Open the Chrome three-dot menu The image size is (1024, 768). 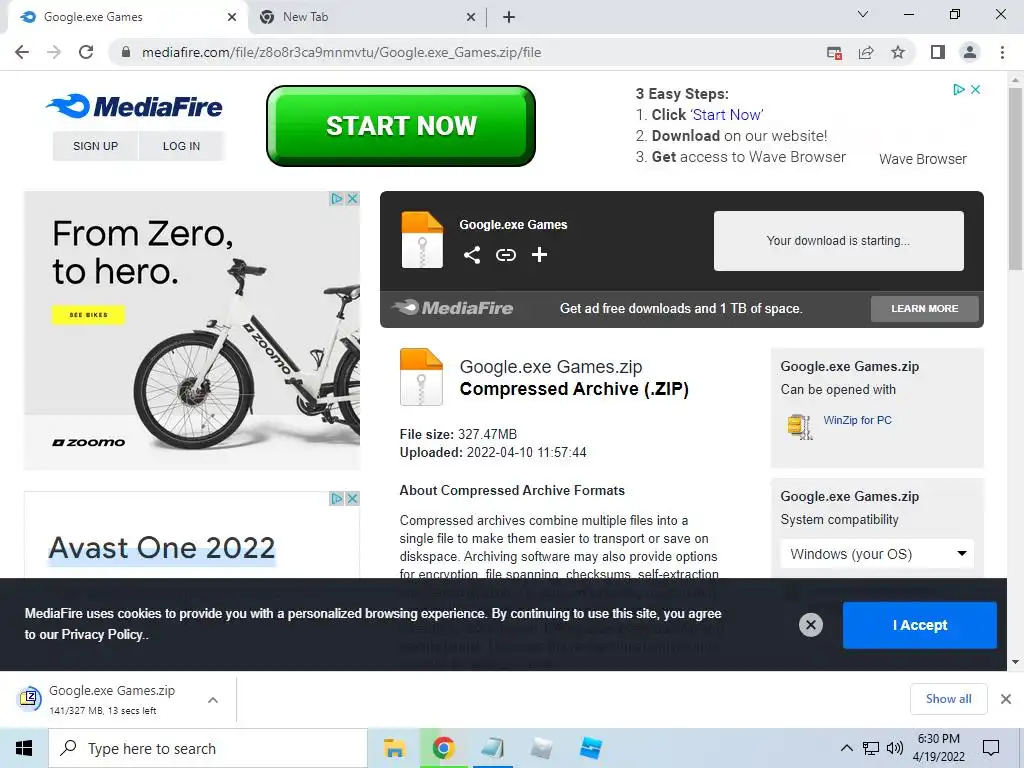[1002, 52]
